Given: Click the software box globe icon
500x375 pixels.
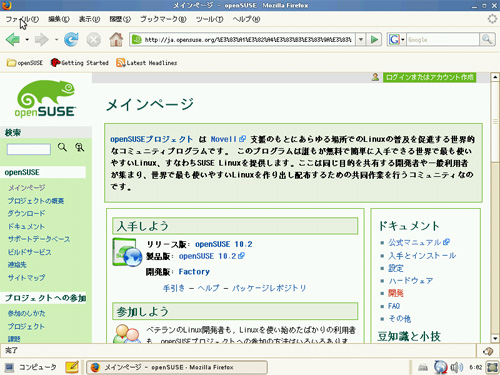Looking at the screenshot, I should pyautogui.click(x=127, y=253).
